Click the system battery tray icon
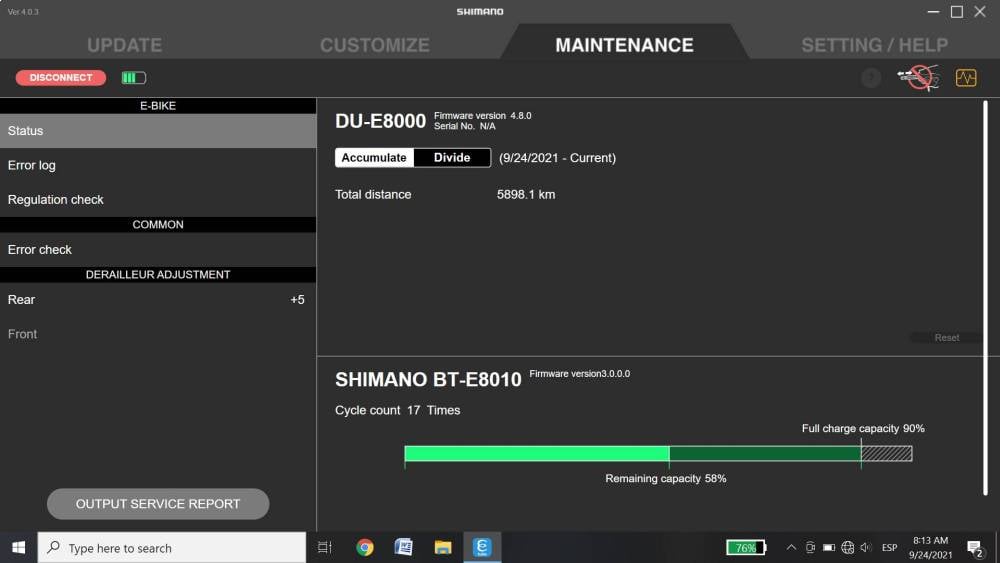The image size is (1000, 563). pos(828,548)
